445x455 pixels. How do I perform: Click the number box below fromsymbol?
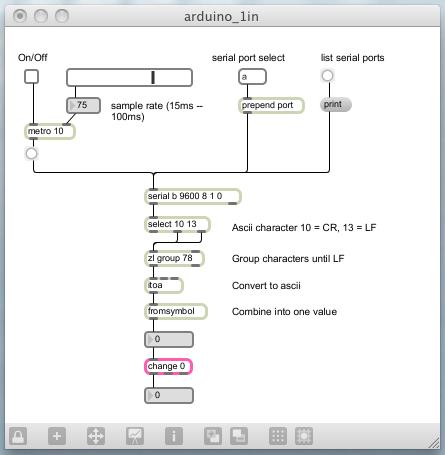pos(169,340)
